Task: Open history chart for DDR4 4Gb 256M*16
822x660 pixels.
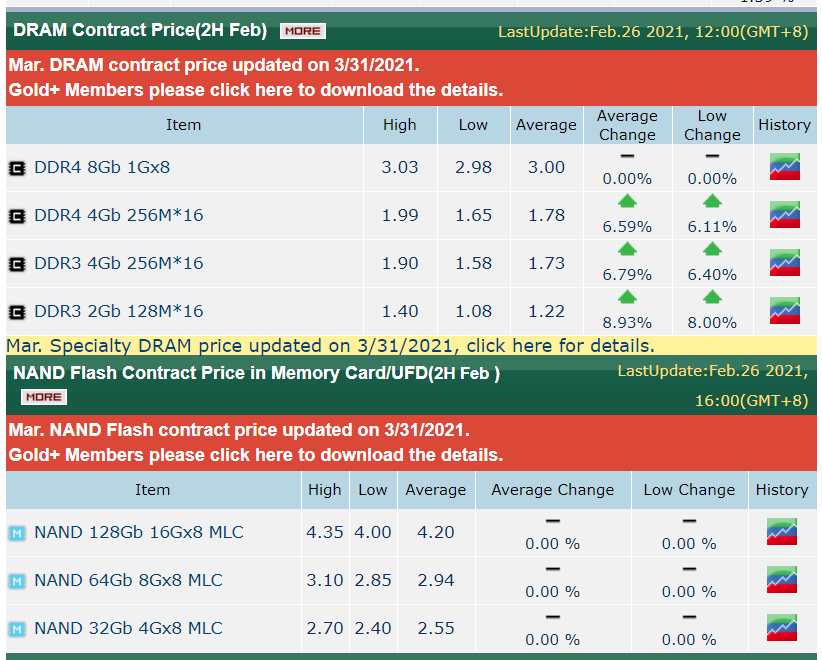Action: [784, 215]
